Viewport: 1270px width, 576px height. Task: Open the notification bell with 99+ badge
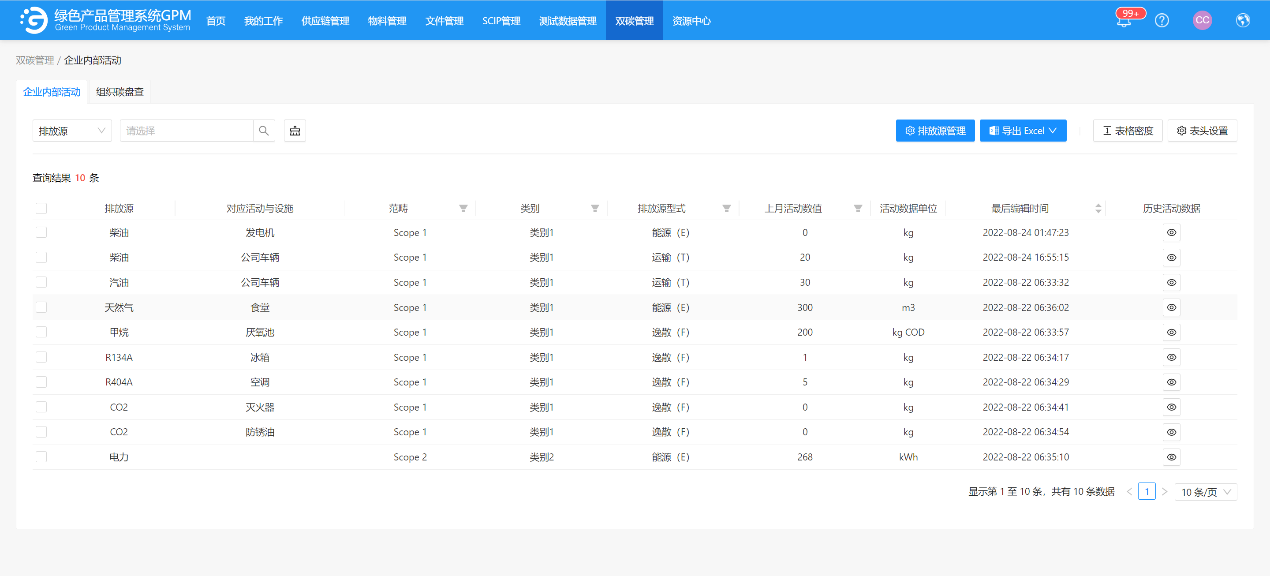pyautogui.click(x=1124, y=21)
